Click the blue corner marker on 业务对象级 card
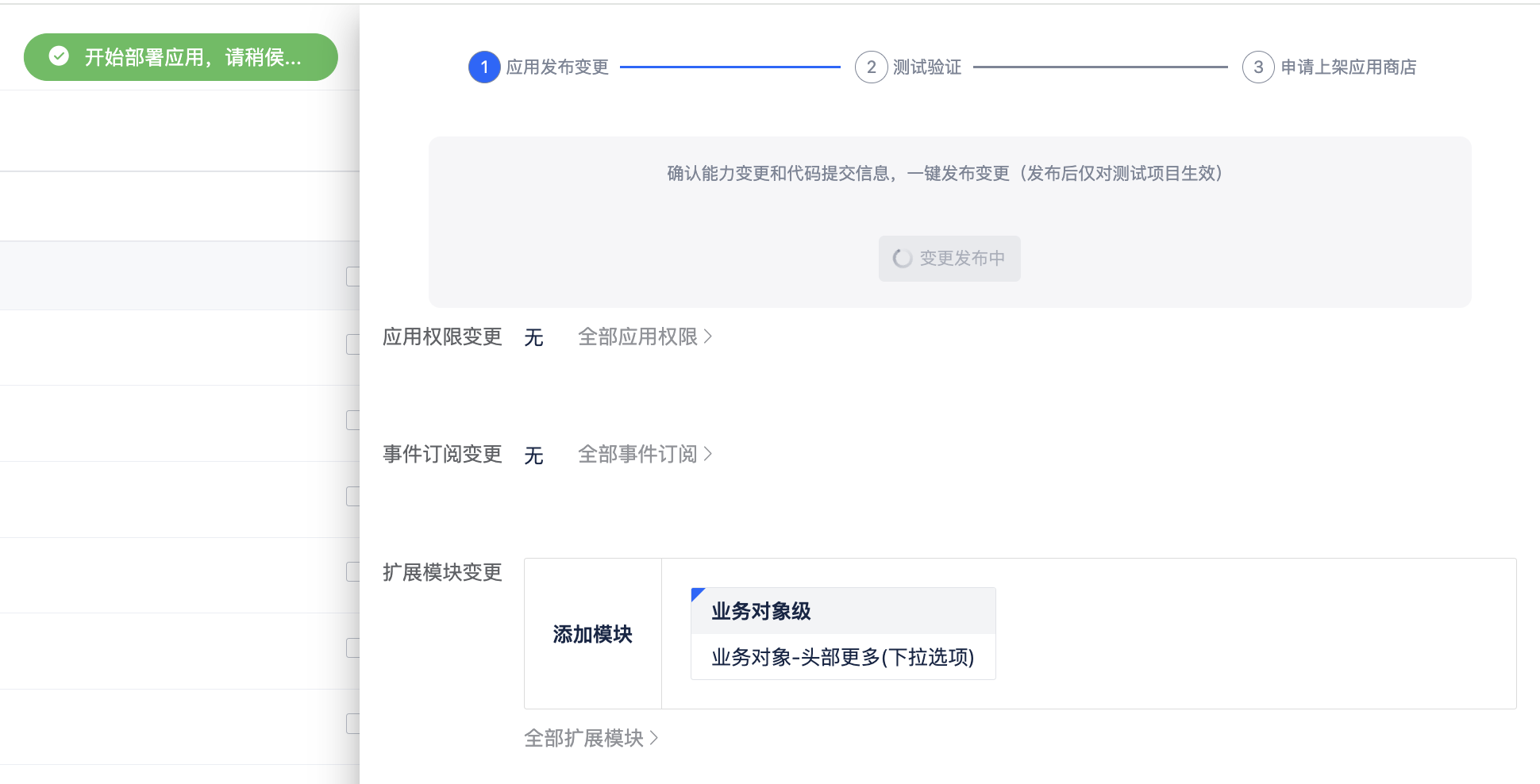Viewport: 1540px width, 784px height. pos(696,593)
